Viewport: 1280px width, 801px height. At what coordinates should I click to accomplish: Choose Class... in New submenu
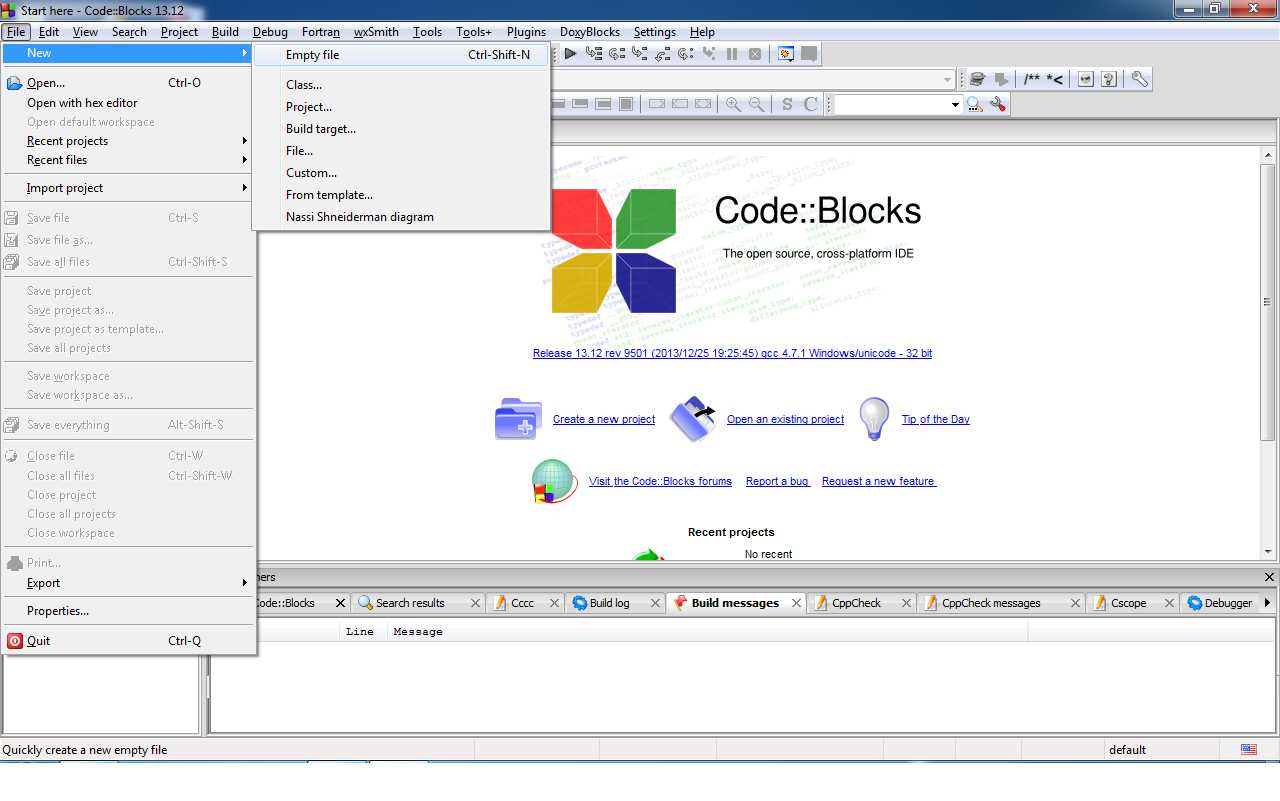click(x=401, y=85)
